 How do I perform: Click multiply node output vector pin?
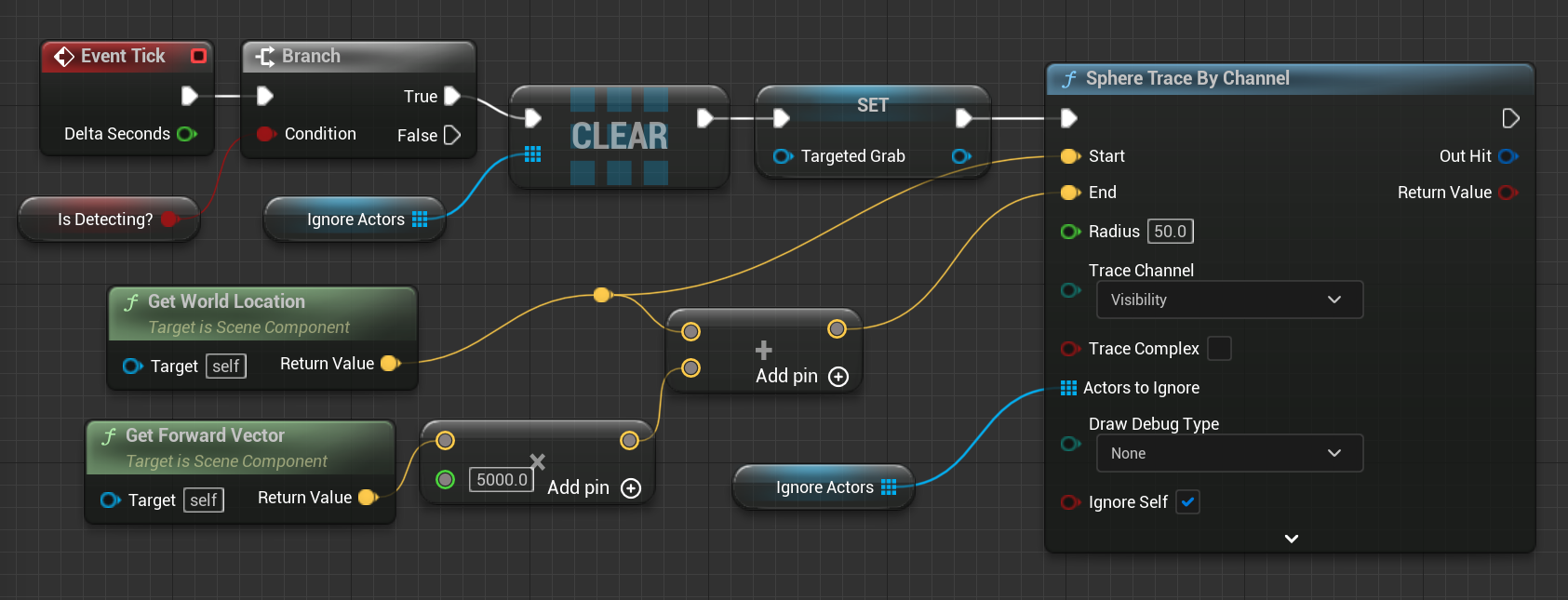629,440
